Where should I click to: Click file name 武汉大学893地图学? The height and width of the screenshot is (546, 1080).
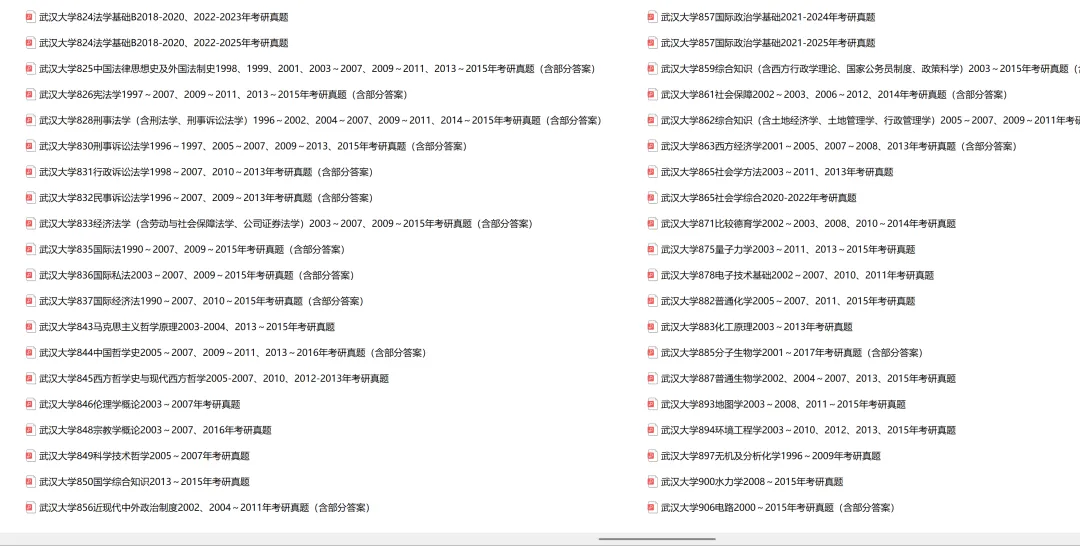[x=783, y=404]
